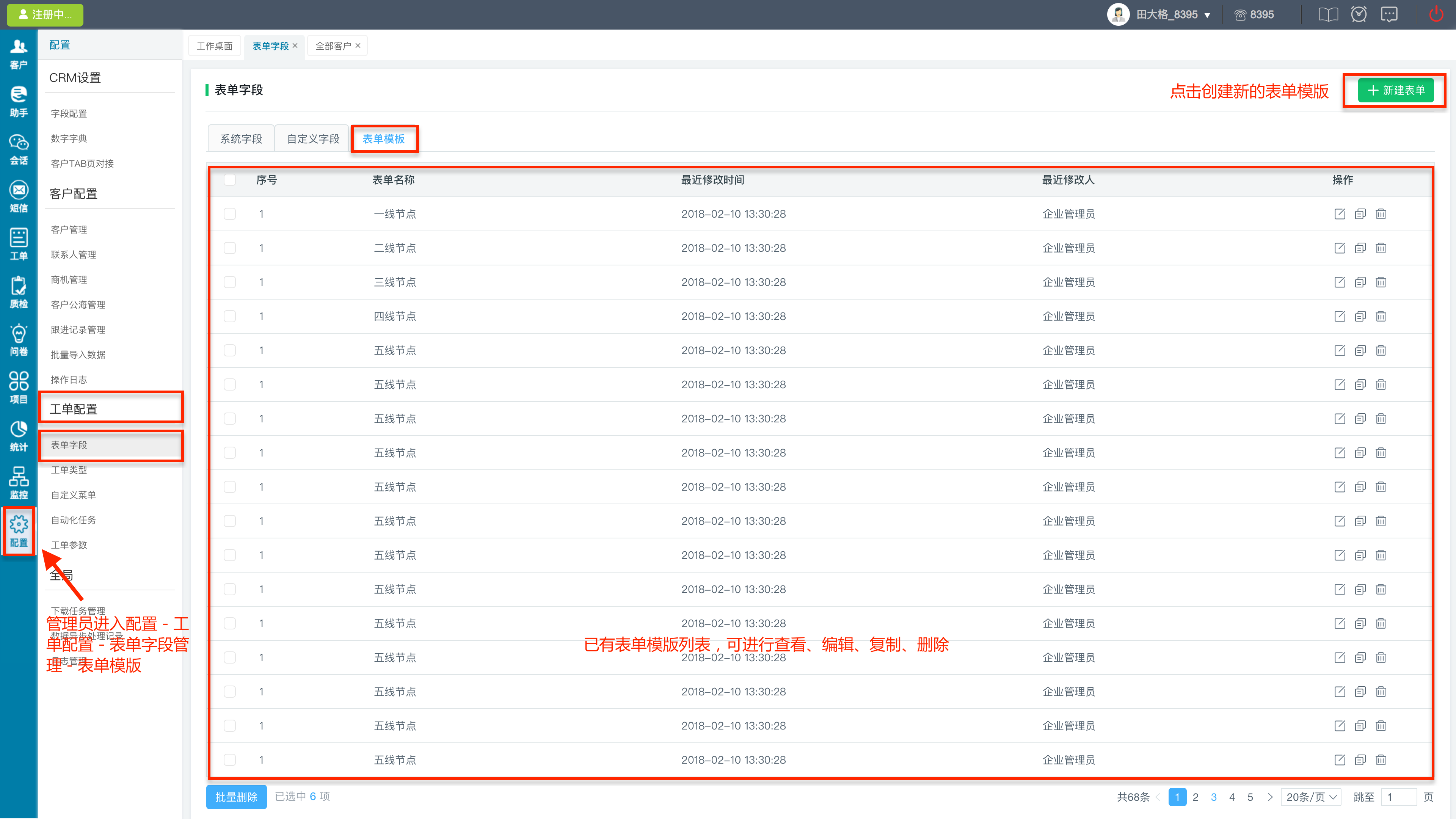This screenshot has height=819, width=1456.
Task: Open 操作日志 menu item
Action: [x=69, y=380]
